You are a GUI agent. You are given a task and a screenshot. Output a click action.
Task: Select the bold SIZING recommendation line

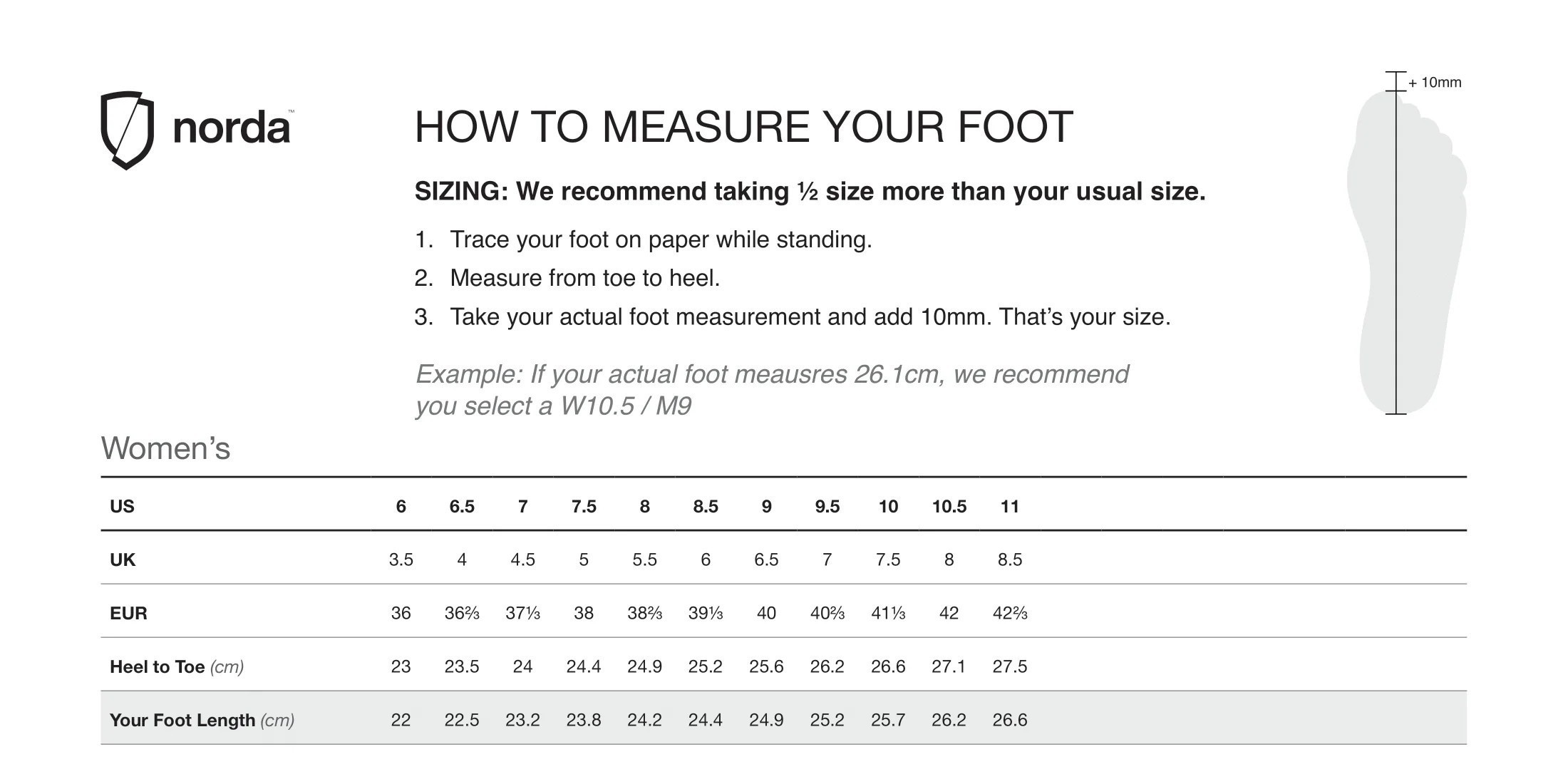tap(810, 191)
